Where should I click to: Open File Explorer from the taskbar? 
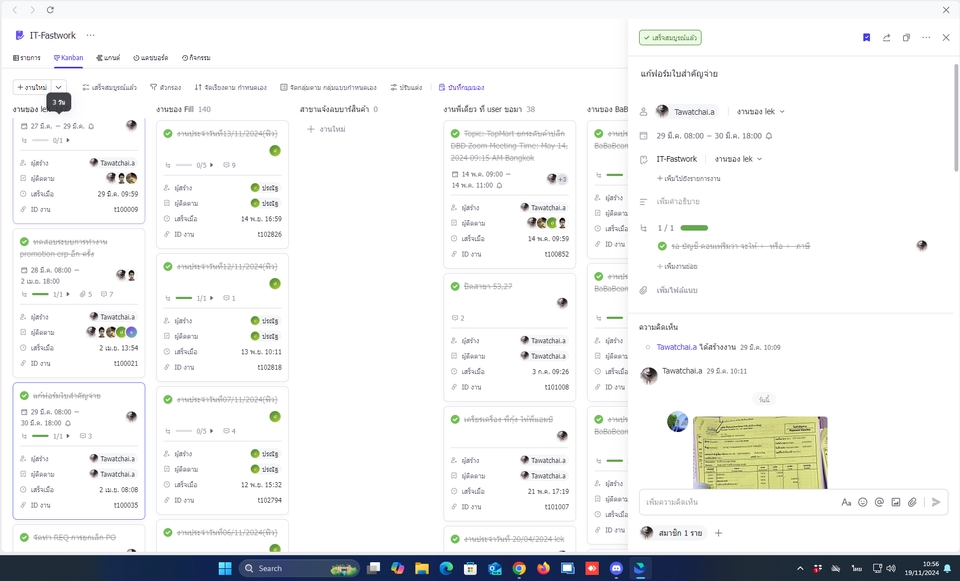click(x=422, y=569)
